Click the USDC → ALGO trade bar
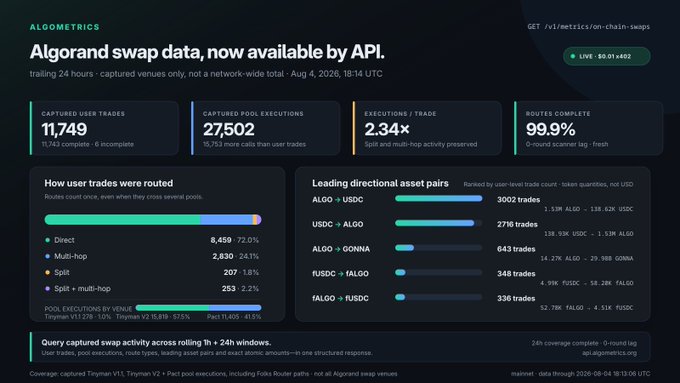The width and height of the screenshot is (680, 383). (435, 223)
